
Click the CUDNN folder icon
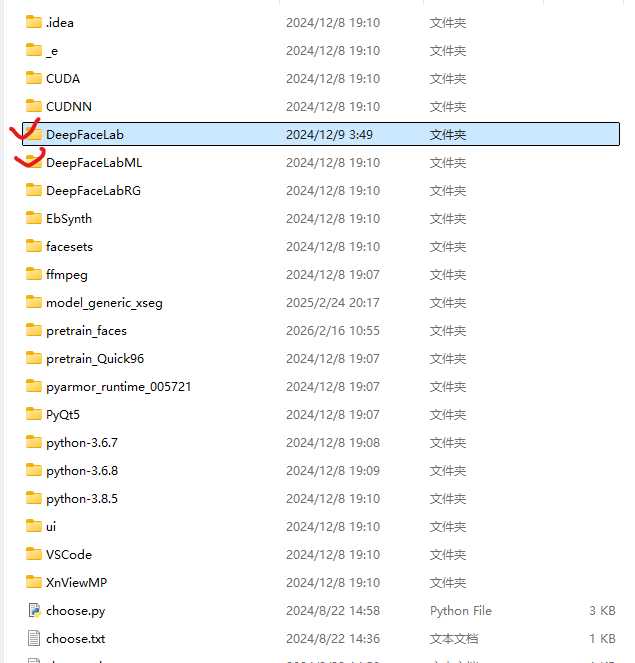34,106
